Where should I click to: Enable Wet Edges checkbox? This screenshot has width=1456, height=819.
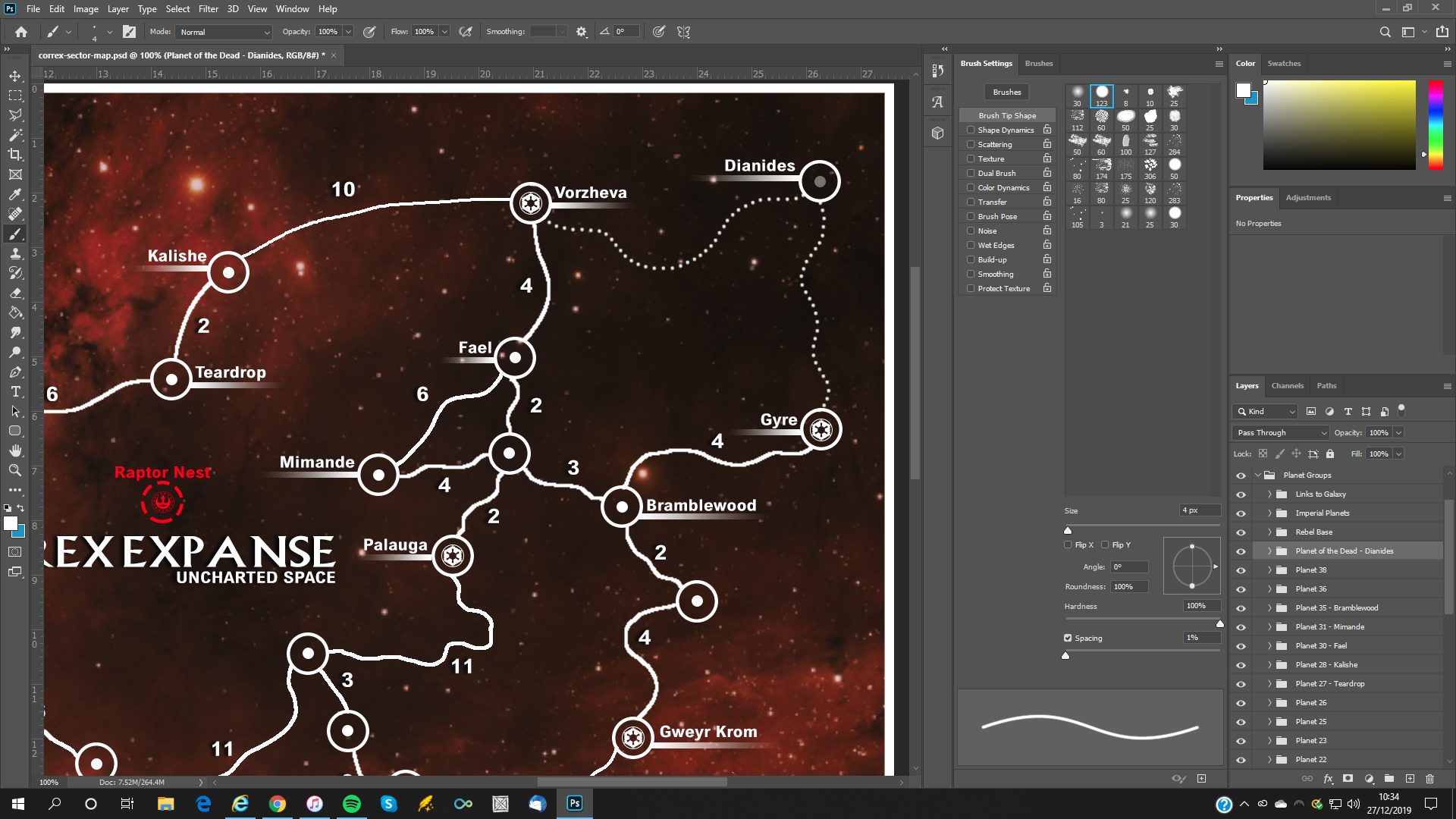pos(971,245)
